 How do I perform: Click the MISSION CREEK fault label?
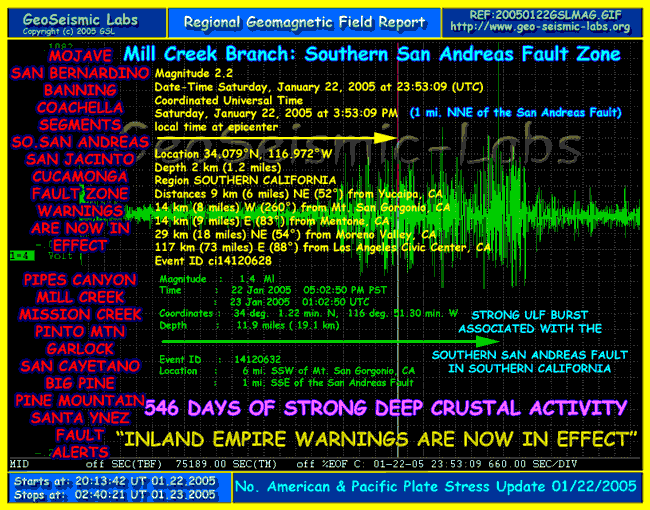[x=80, y=314]
